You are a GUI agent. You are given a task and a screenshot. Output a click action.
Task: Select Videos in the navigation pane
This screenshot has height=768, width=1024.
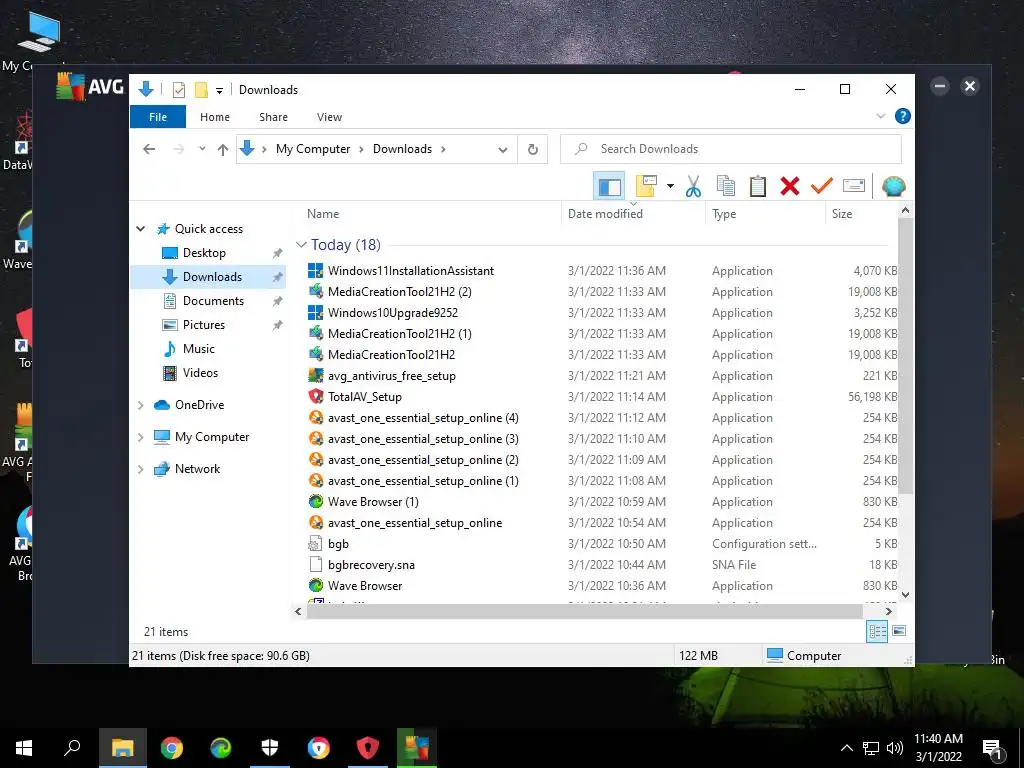[200, 373]
